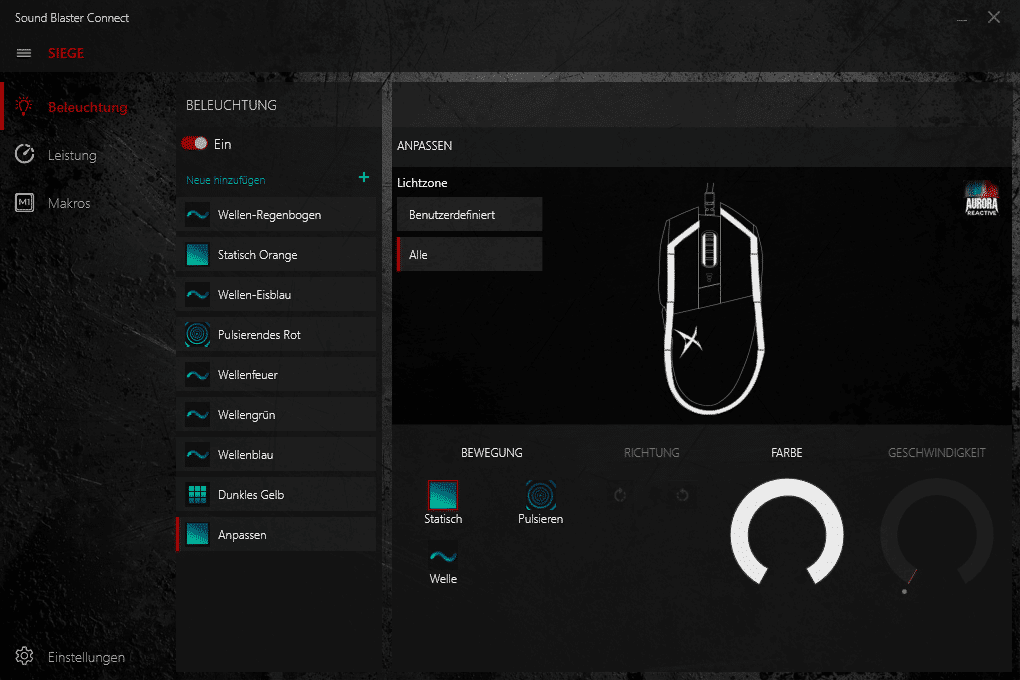
Task: Select the Pulsieren motion icon
Action: click(540, 495)
